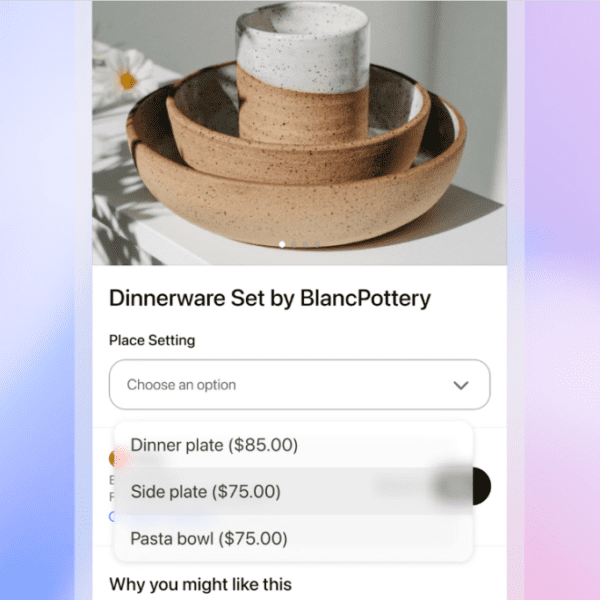Click the orange circle icon left of list
The width and height of the screenshot is (600, 600).
pos(112,458)
